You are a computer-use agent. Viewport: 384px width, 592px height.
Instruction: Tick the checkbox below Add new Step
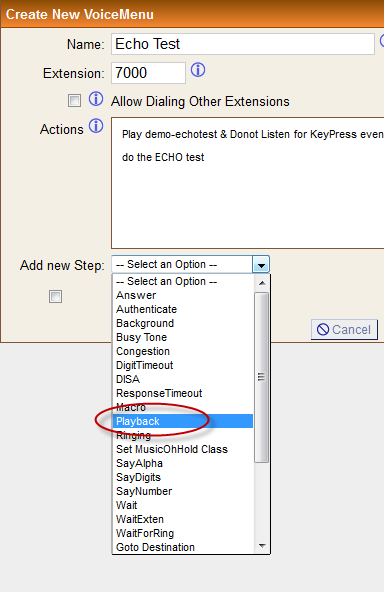pyautogui.click(x=56, y=296)
